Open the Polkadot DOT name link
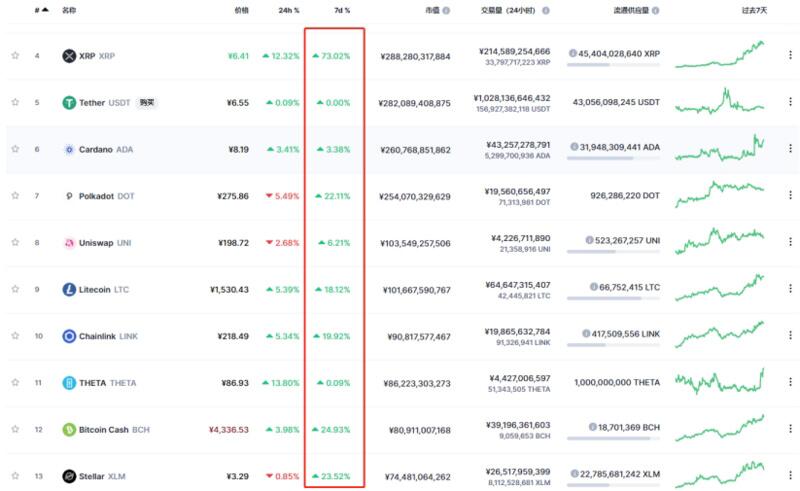 point(107,196)
